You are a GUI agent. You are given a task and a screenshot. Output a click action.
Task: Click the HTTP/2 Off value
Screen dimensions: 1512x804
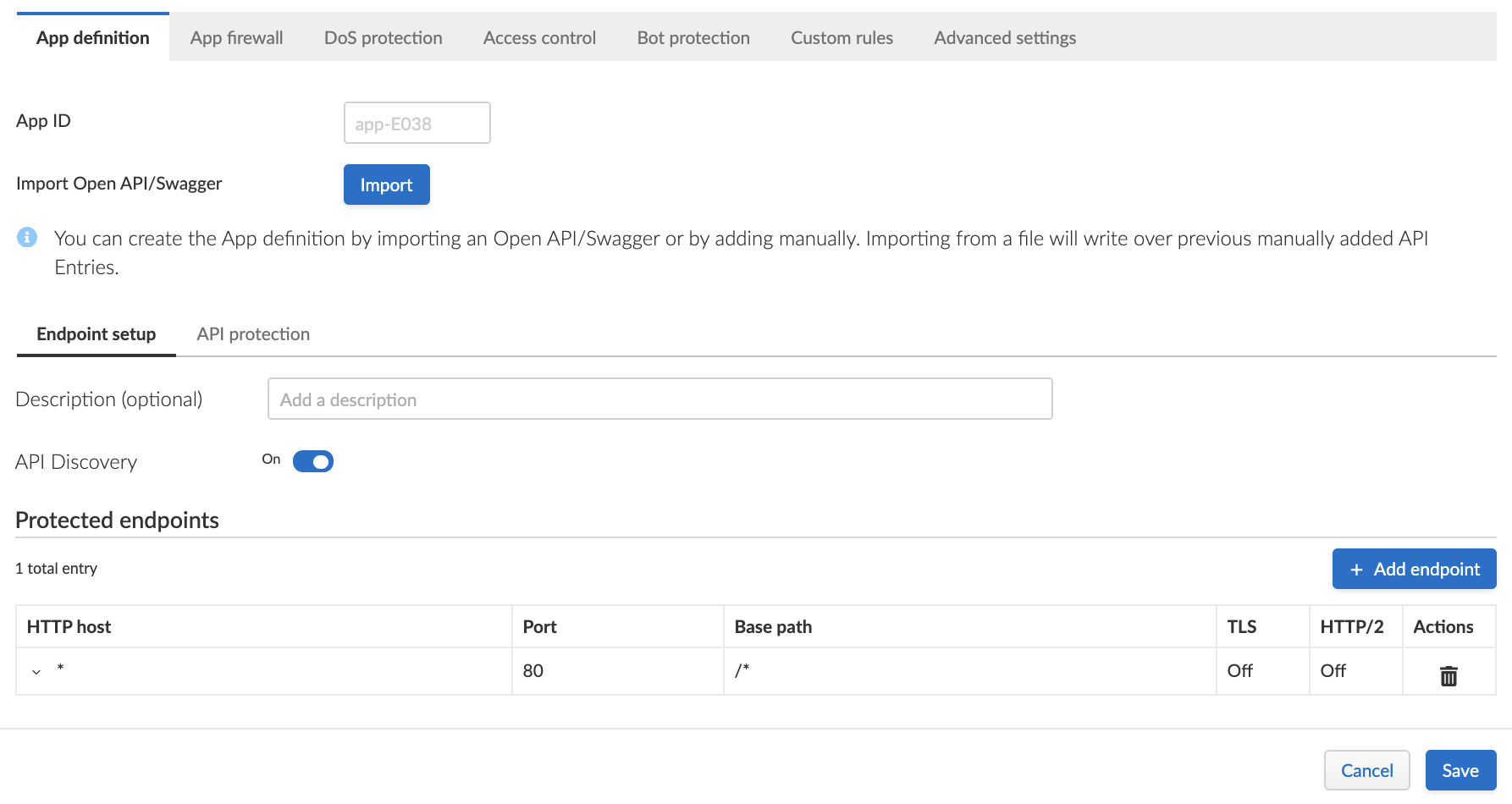pyautogui.click(x=1333, y=671)
